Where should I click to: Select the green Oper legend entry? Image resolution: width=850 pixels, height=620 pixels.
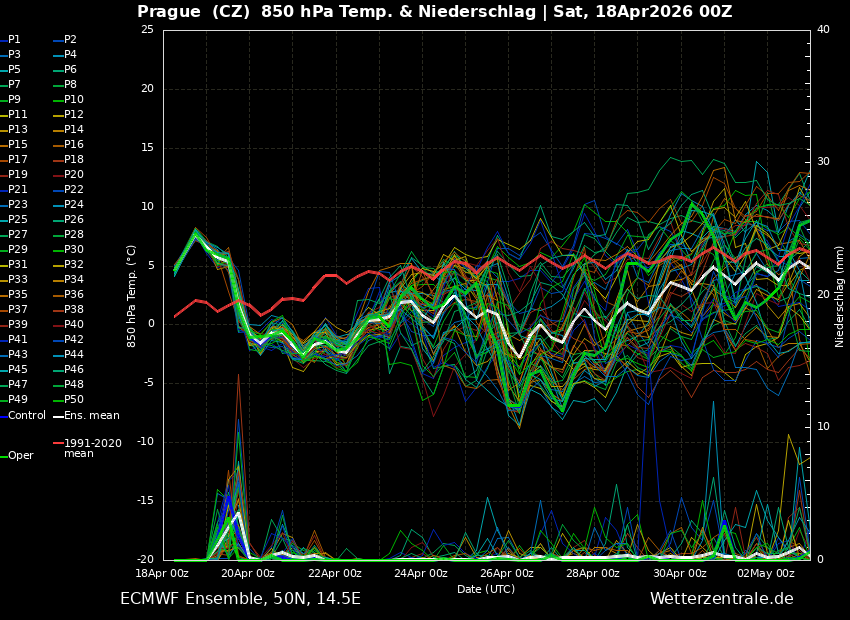tap(20, 456)
